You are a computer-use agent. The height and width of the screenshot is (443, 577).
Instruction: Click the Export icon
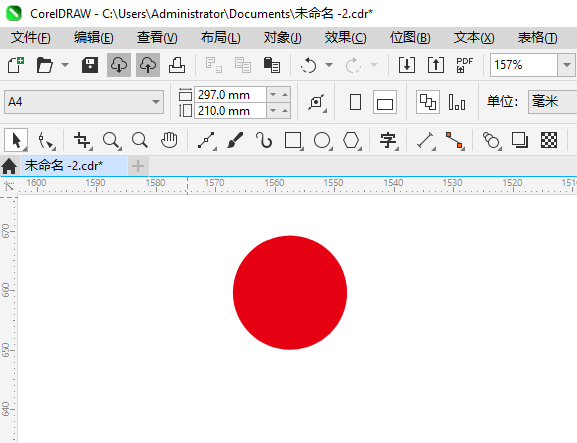tap(436, 65)
